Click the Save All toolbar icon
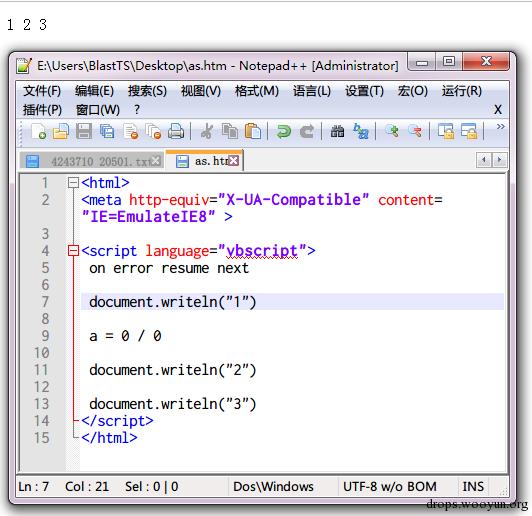The image size is (532, 516). point(107,131)
